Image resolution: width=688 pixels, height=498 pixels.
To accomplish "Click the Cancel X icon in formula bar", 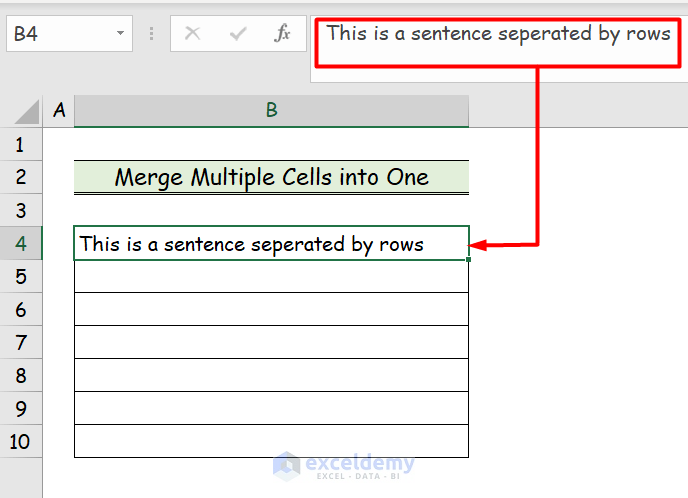I will [x=193, y=34].
